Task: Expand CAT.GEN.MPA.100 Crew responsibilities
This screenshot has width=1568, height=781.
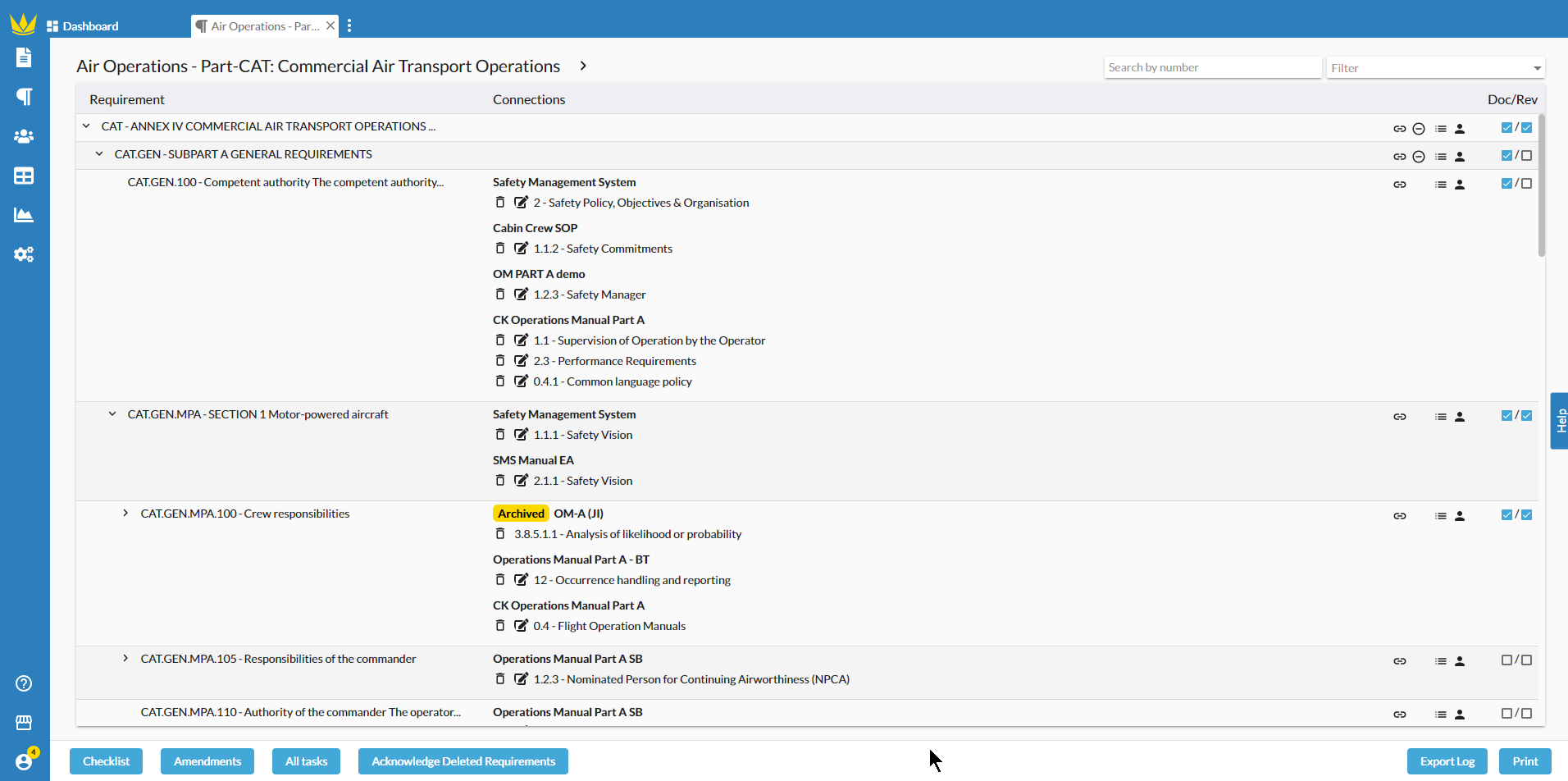Action: (125, 513)
